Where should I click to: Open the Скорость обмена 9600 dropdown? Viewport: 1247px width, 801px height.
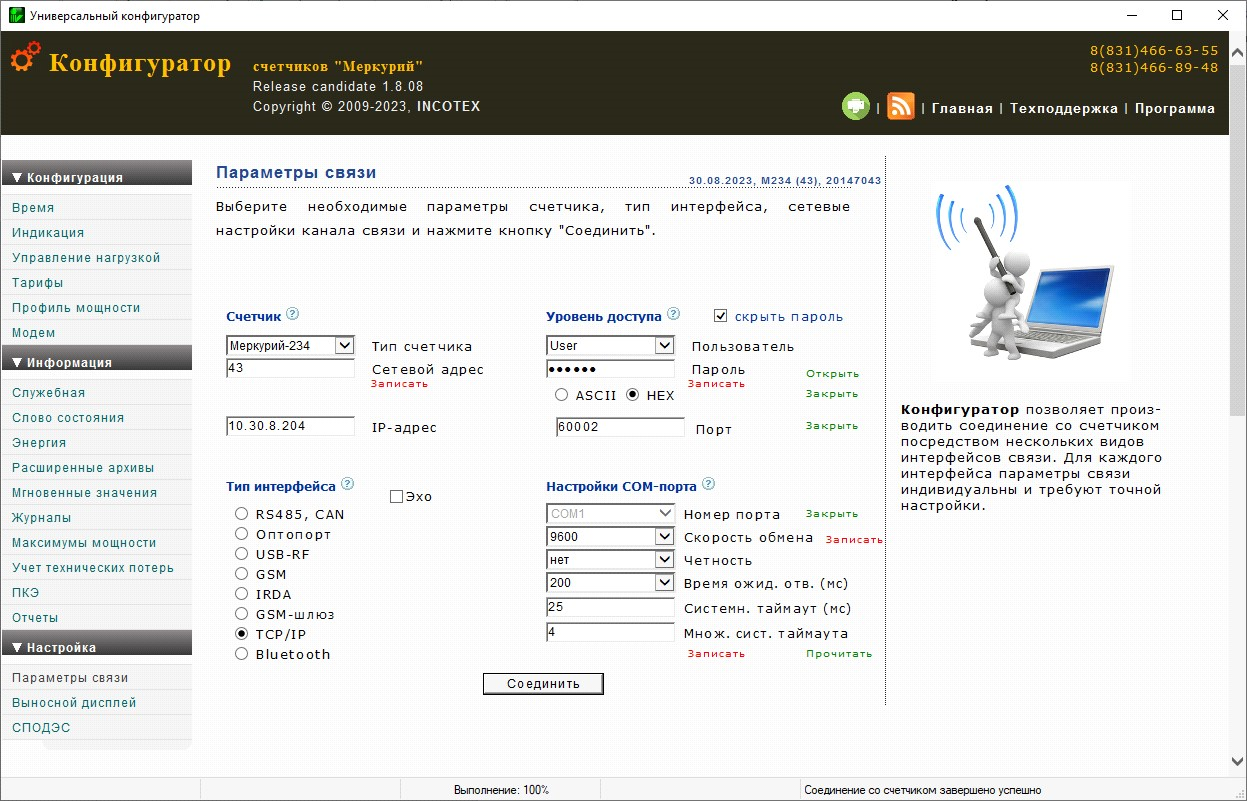(x=664, y=537)
